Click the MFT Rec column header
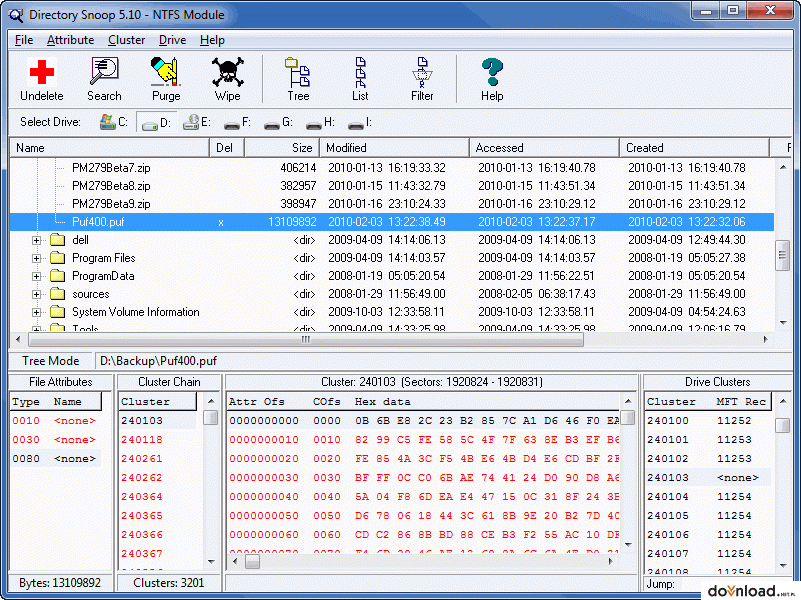This screenshot has height=600, width=801. click(x=741, y=402)
